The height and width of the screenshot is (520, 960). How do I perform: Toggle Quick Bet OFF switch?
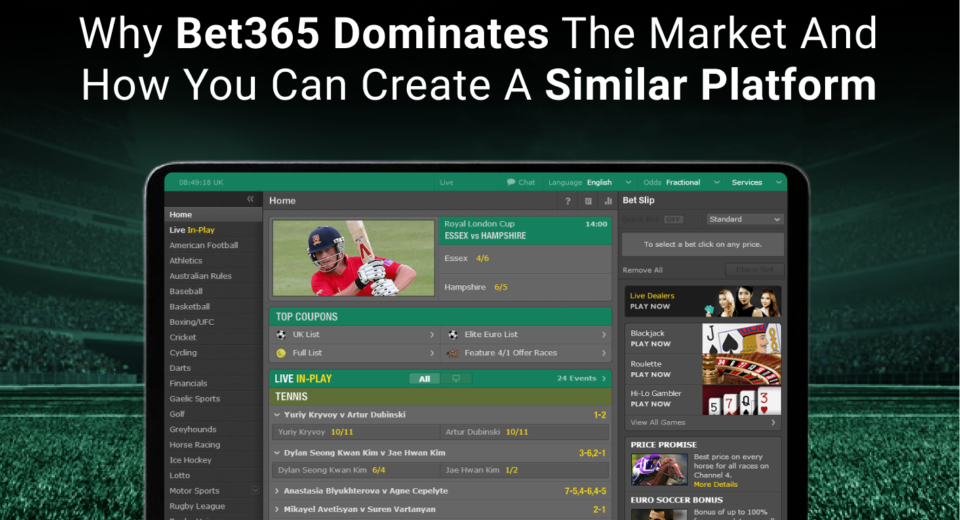[673, 219]
